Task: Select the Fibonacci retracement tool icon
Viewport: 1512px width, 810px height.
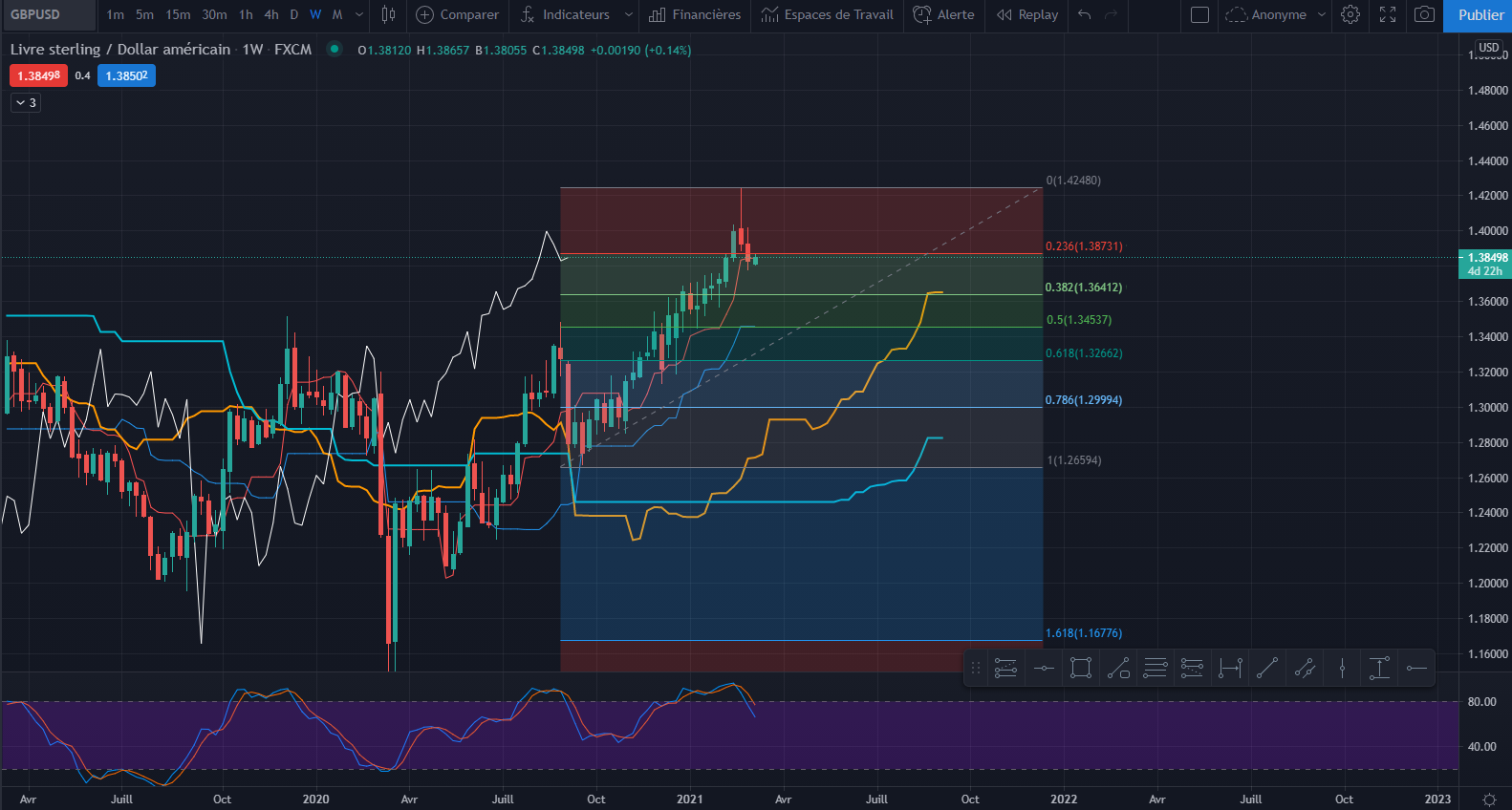Action: coord(1005,669)
